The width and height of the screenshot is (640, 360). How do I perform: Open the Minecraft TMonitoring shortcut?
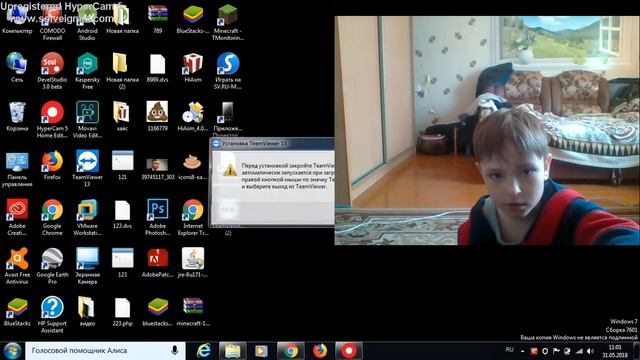[x=228, y=22]
